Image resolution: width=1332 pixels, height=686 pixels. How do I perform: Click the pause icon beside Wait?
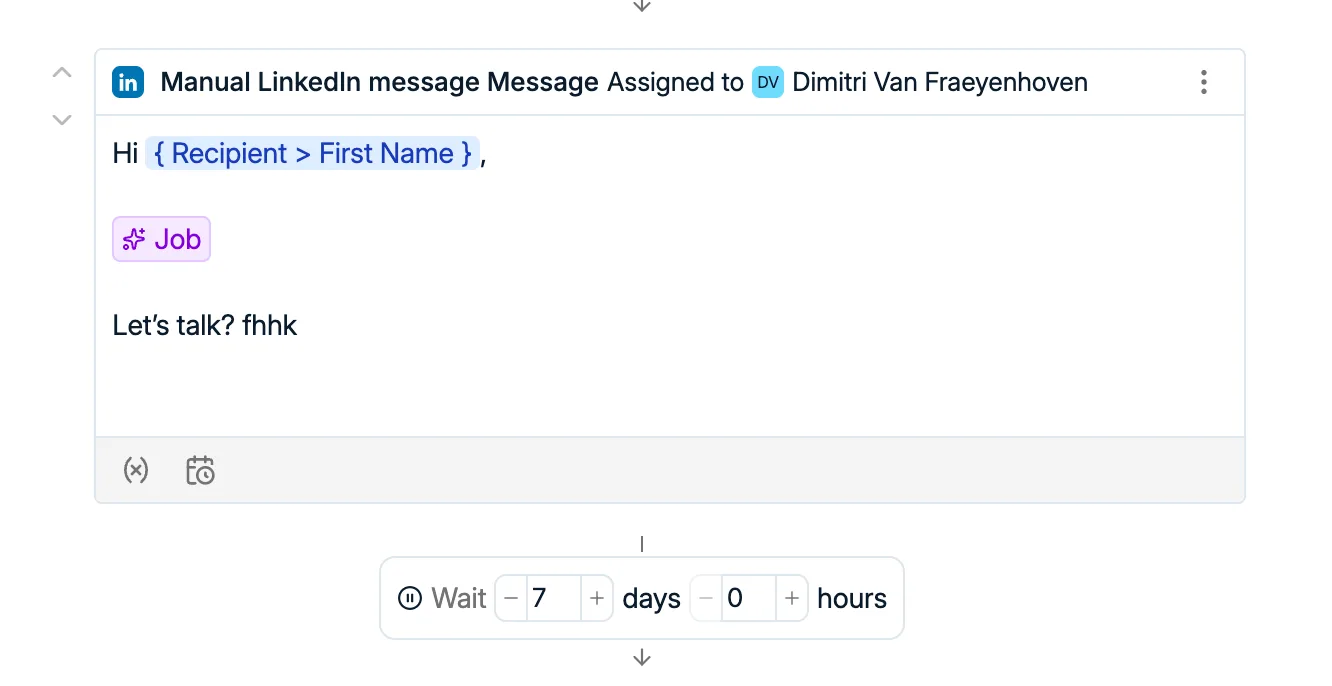coord(410,598)
